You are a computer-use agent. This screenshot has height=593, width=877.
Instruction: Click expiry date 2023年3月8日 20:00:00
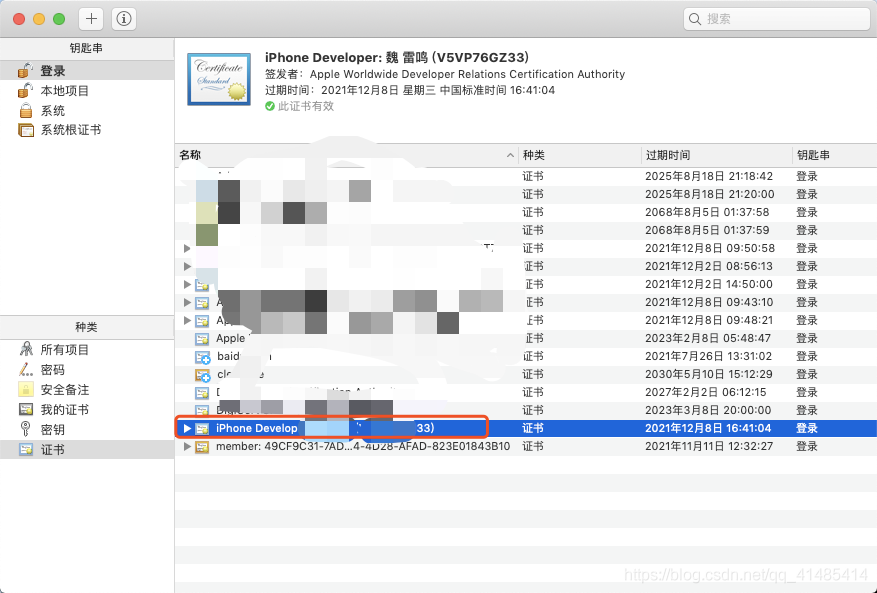tap(708, 410)
